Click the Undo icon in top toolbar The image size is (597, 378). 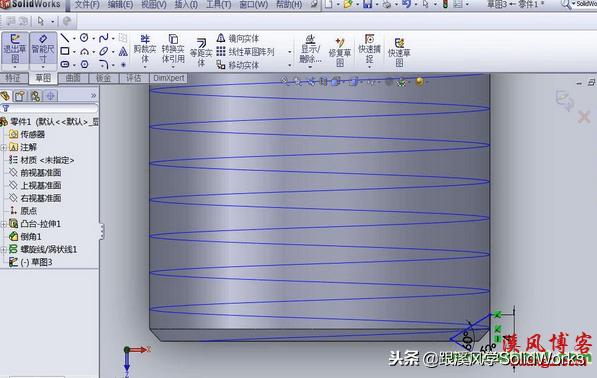[406, 4]
